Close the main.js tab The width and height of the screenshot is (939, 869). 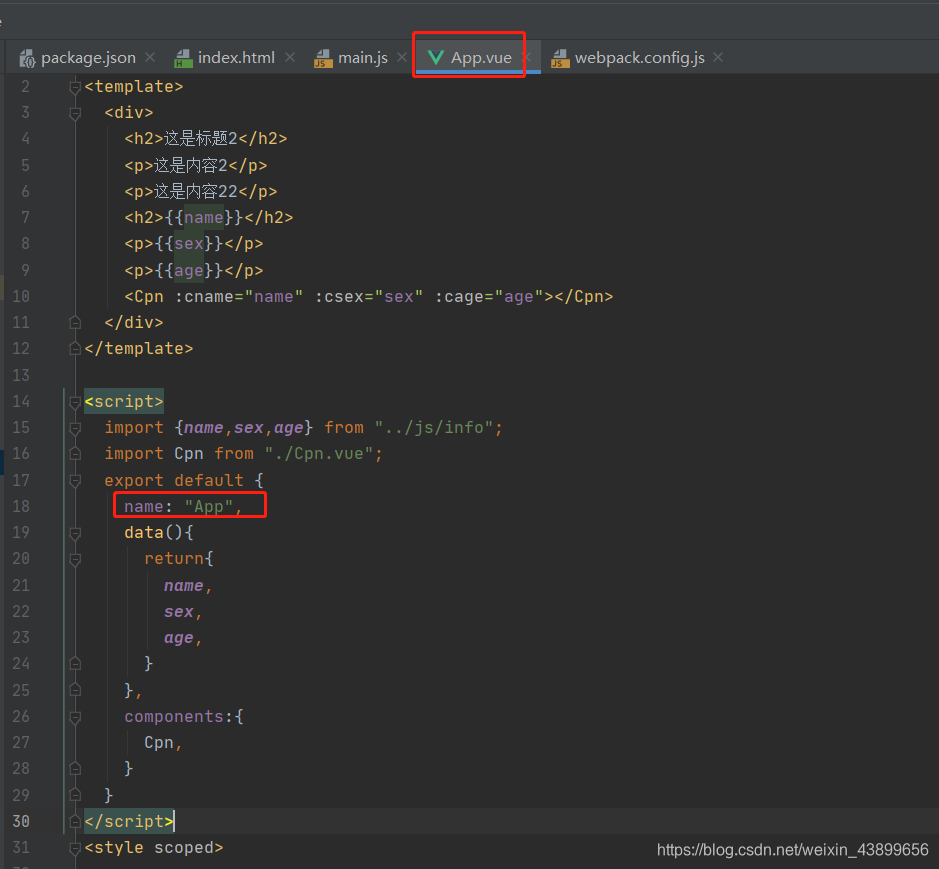pyautogui.click(x=402, y=57)
